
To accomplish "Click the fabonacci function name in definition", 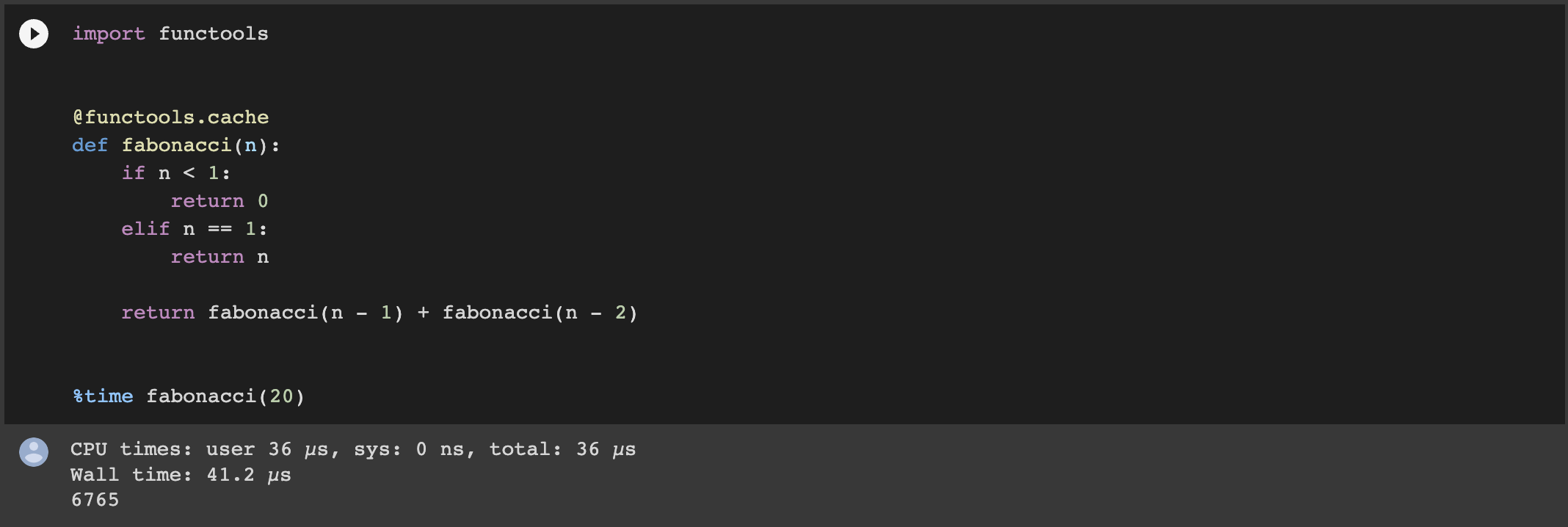I will tap(176, 145).
